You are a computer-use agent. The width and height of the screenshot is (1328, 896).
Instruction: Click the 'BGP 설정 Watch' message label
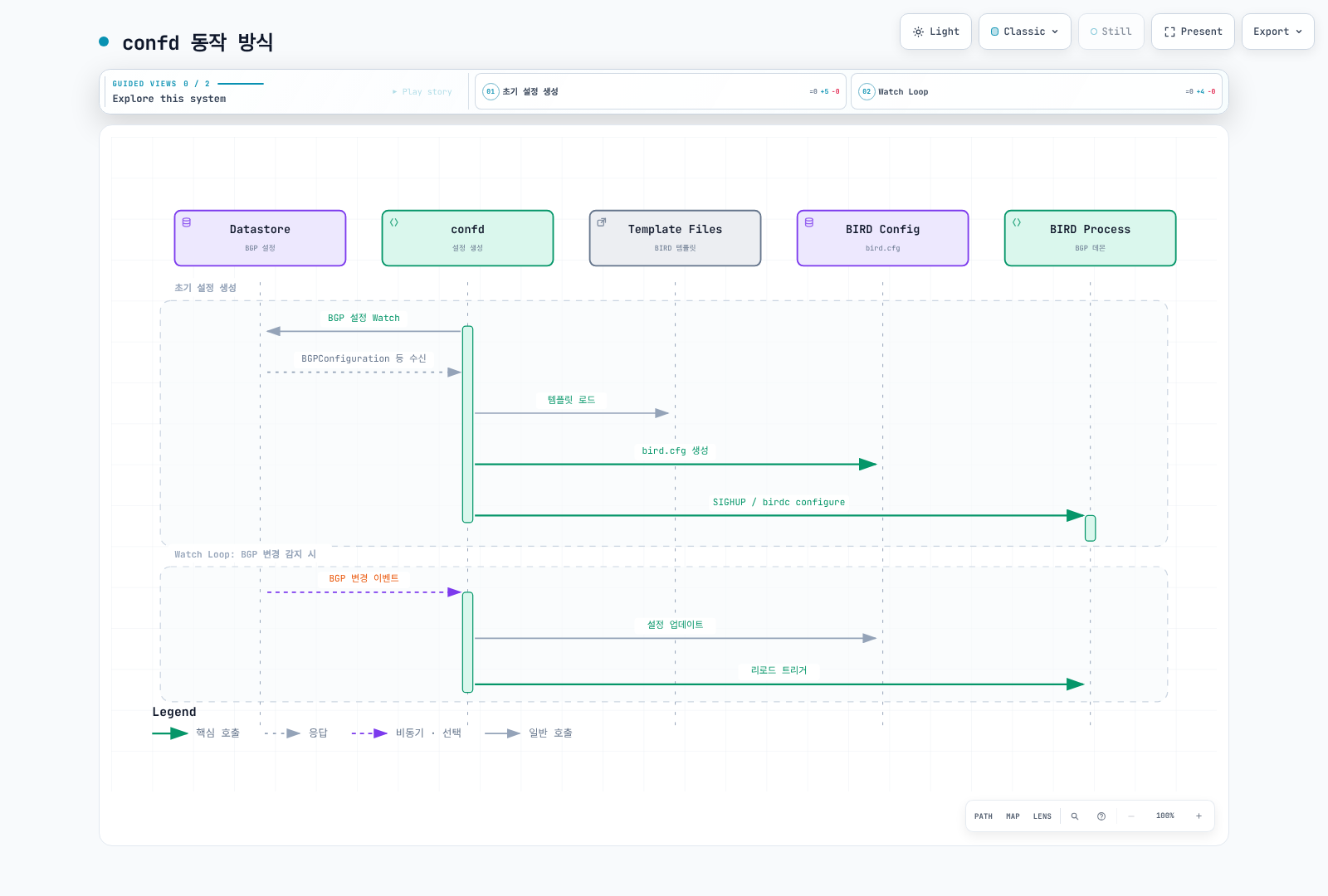[364, 318]
